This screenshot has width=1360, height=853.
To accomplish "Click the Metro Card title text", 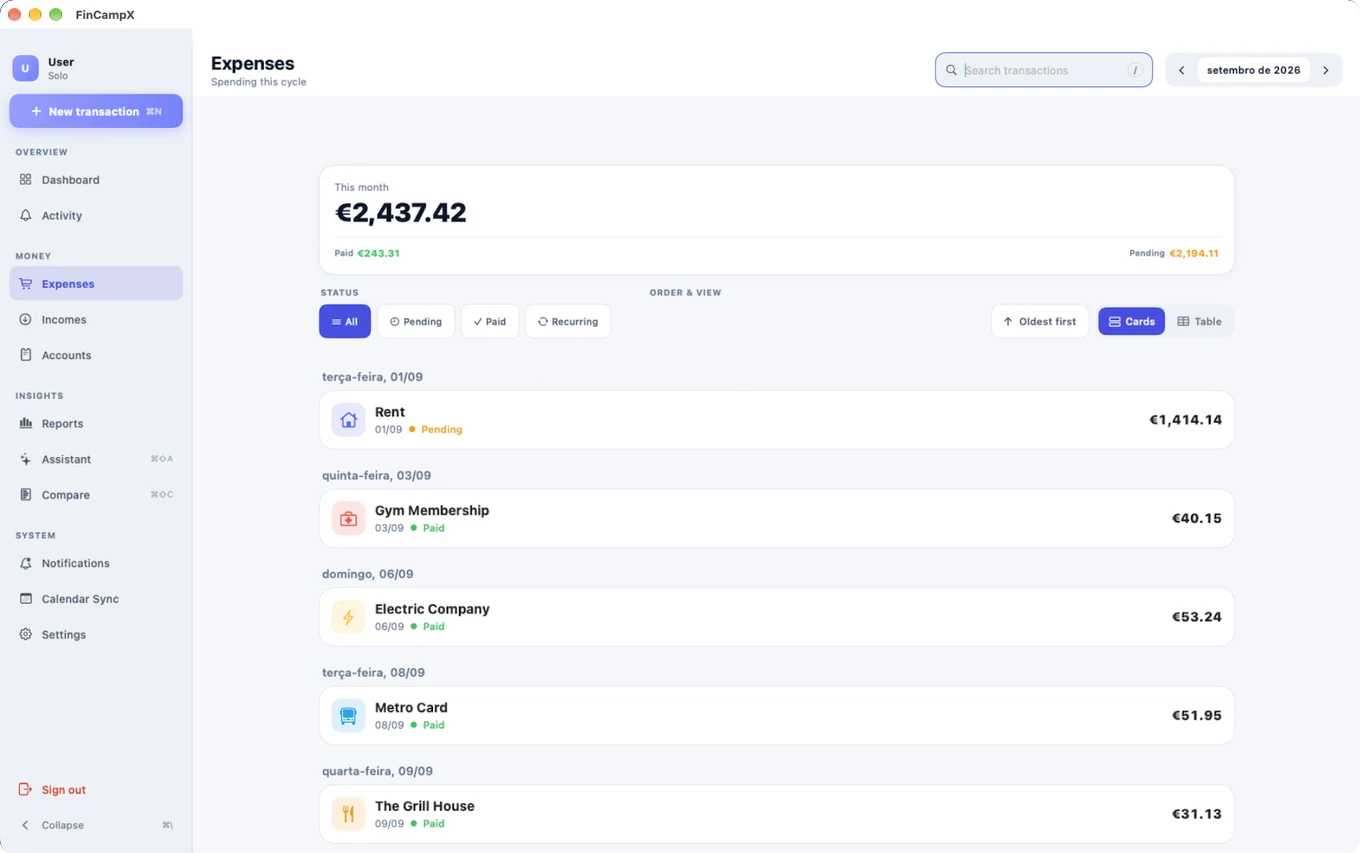I will tap(411, 707).
